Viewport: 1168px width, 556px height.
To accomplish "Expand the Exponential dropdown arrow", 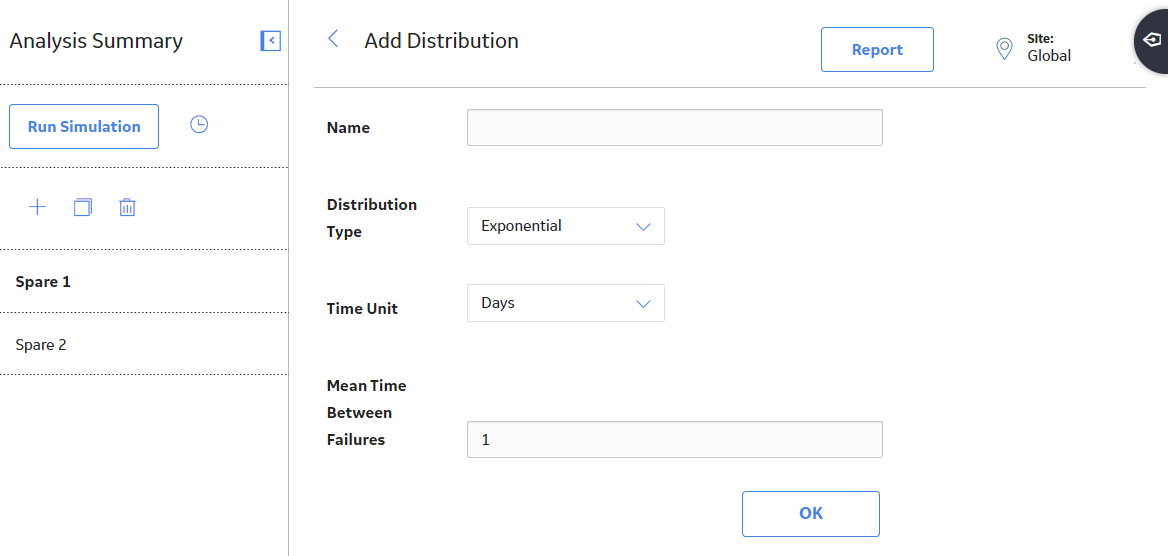I will point(644,227).
